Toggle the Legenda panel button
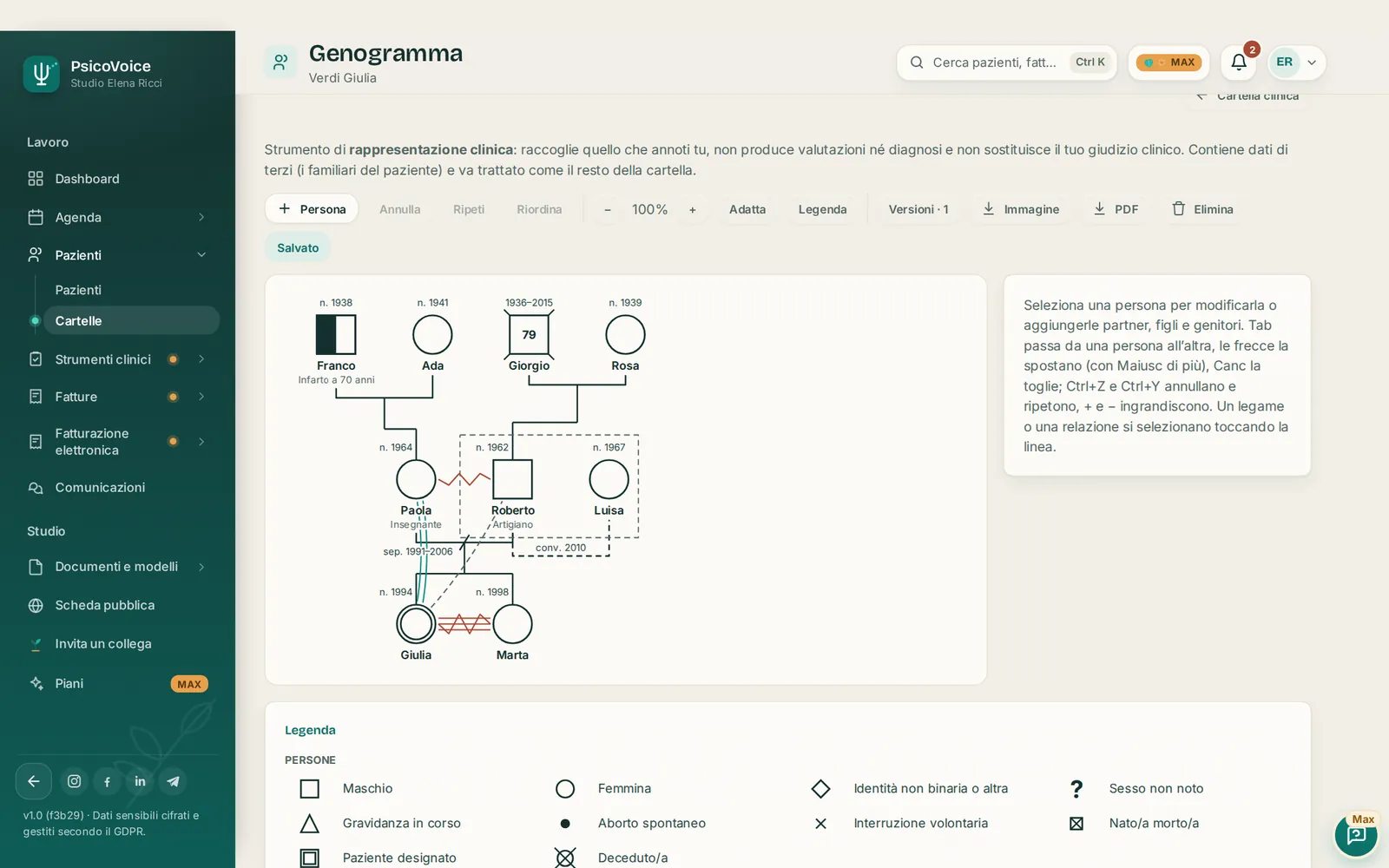This screenshot has width=1389, height=868. point(822,210)
